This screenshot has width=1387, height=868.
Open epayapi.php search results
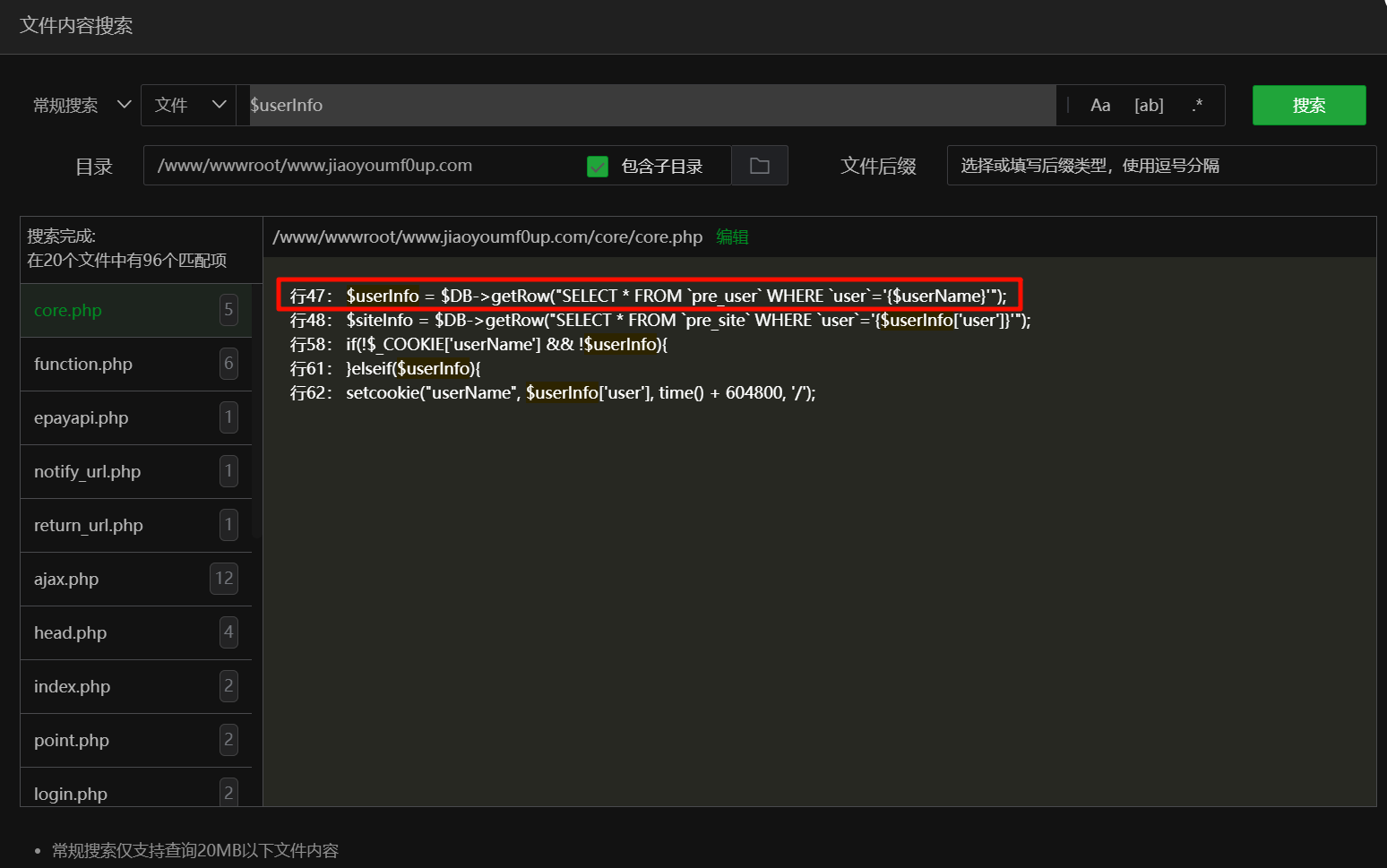tap(81, 418)
